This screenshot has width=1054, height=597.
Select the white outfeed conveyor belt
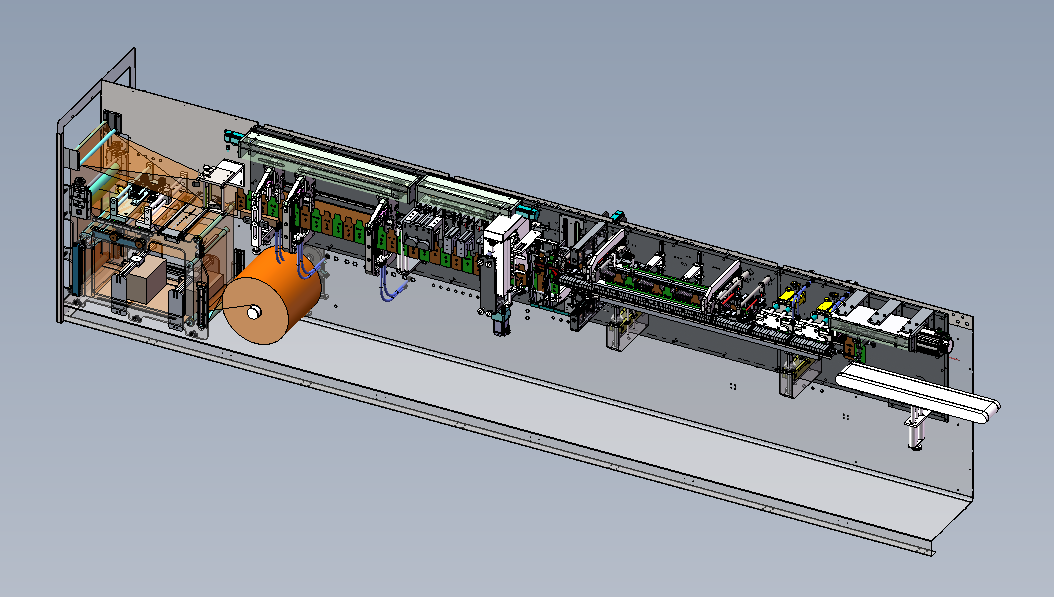tap(918, 392)
